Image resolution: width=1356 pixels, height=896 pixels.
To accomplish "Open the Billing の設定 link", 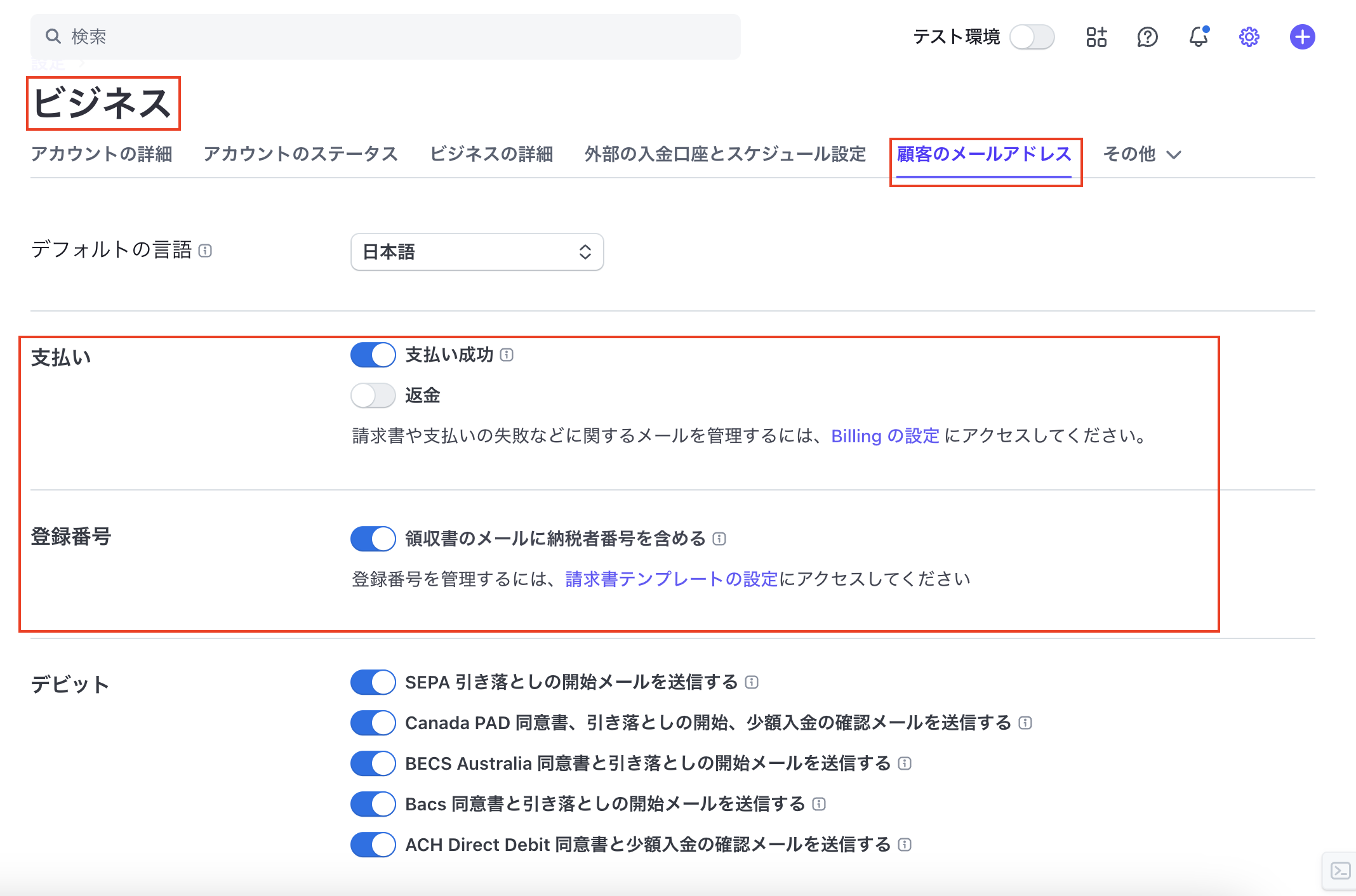I will 885,436.
